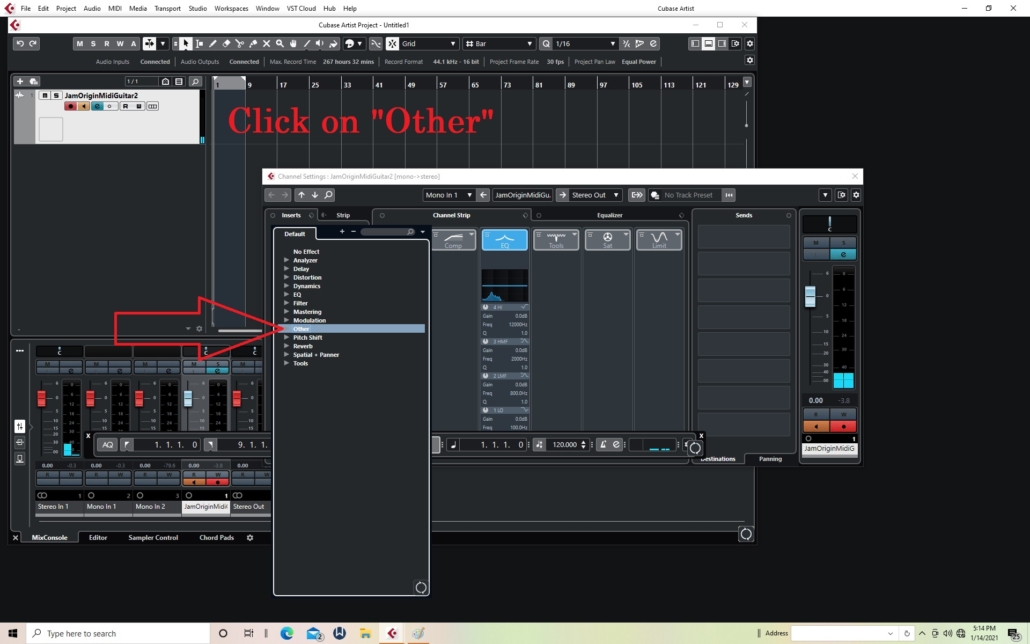Go to previous channel up arrow
Screen dimensions: 1030x644
coord(301,195)
